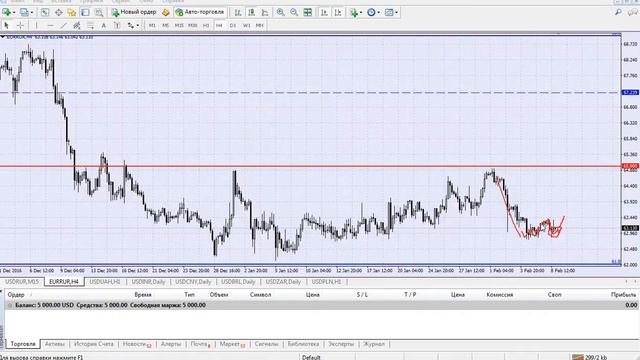Screen dimensions: 640x360
Task: Select the Fibonacci retracement tool
Action: [x=90, y=25]
